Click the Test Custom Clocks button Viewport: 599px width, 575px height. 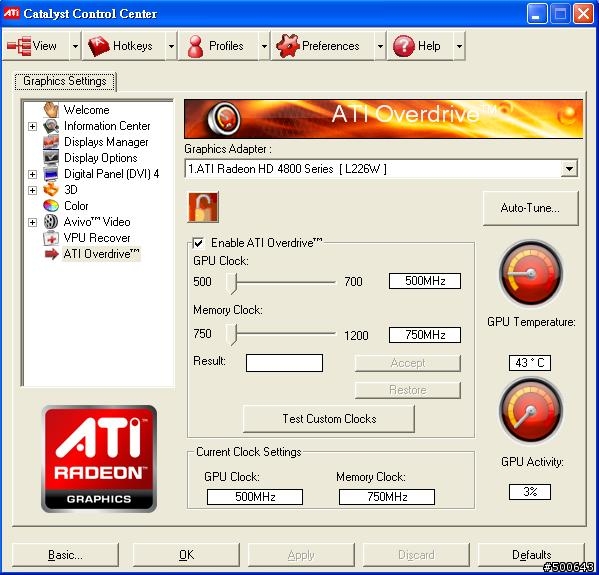click(329, 419)
